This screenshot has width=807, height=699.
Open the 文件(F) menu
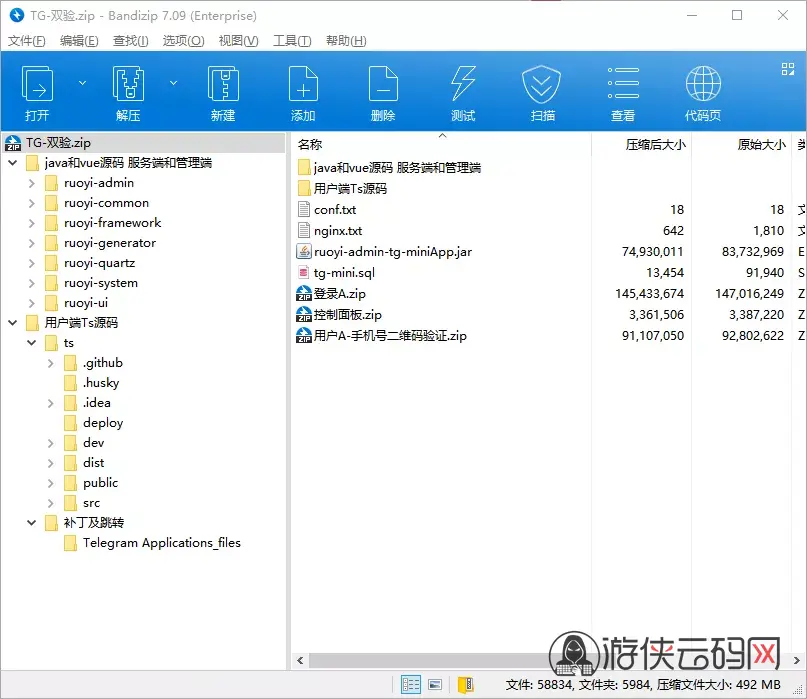[27, 40]
